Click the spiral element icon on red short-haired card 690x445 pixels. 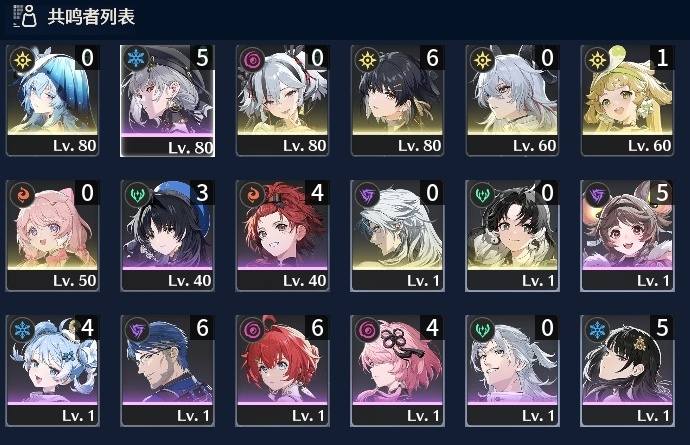click(252, 329)
